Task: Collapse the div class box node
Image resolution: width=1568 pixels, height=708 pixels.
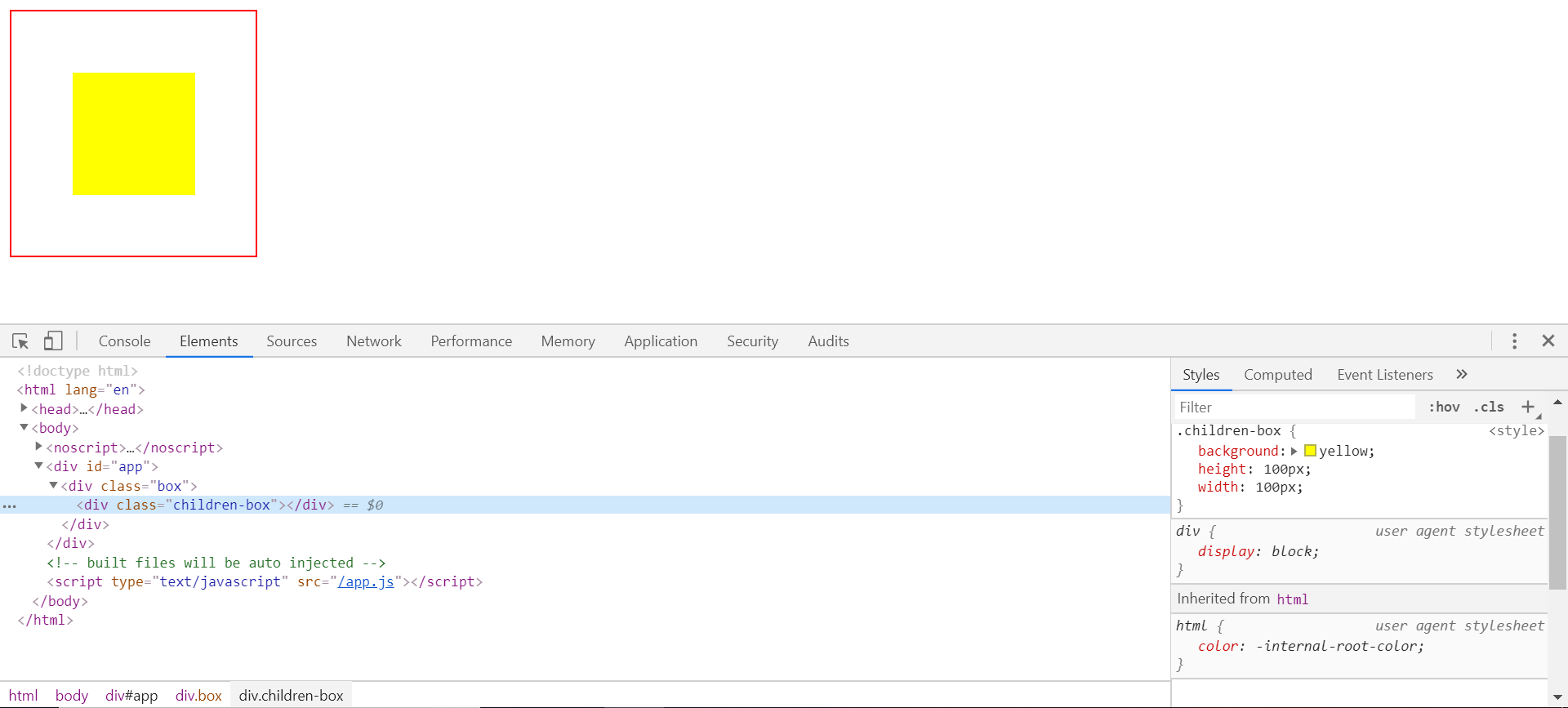Action: (53, 485)
